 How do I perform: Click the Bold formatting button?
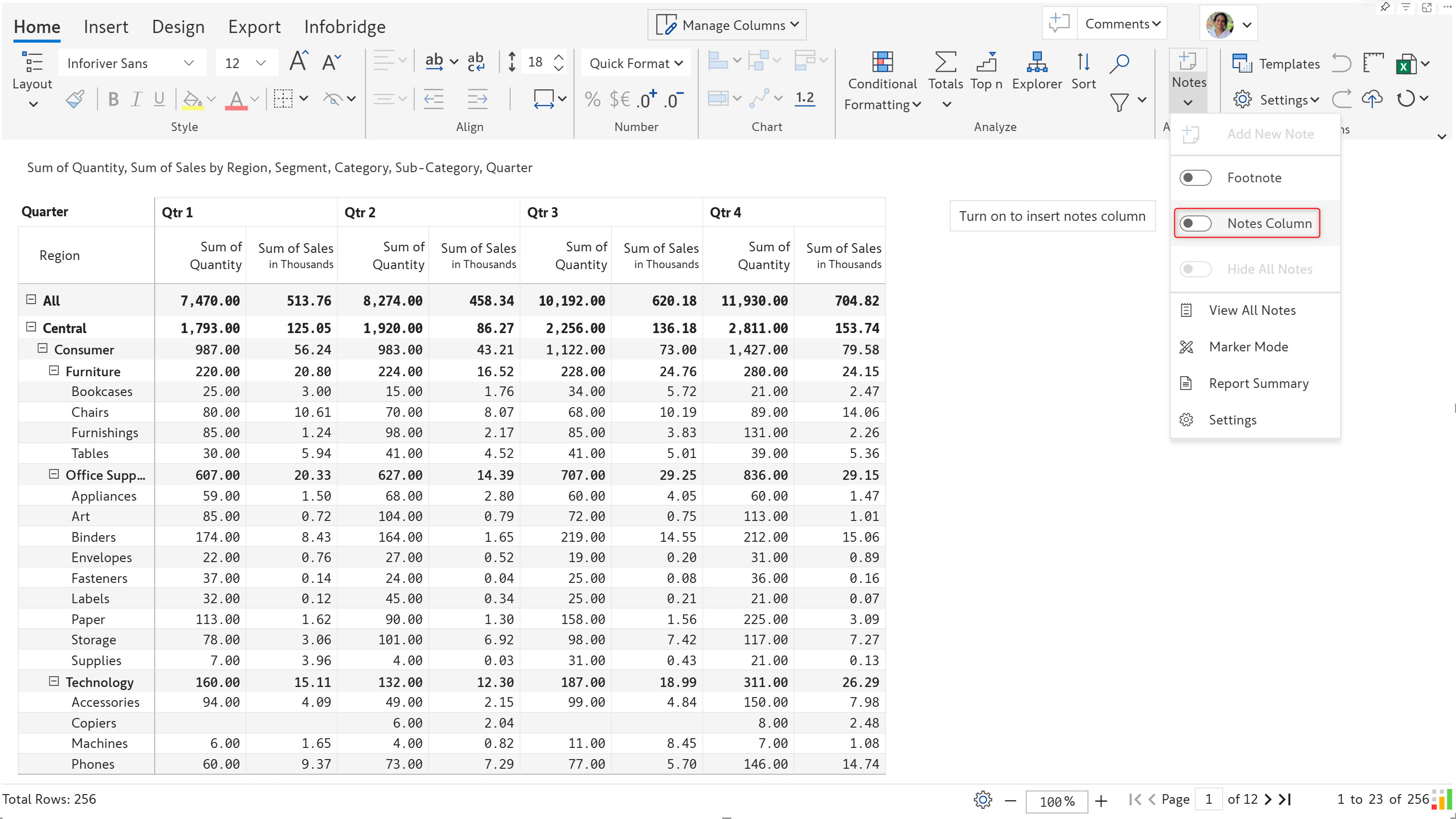(113, 100)
